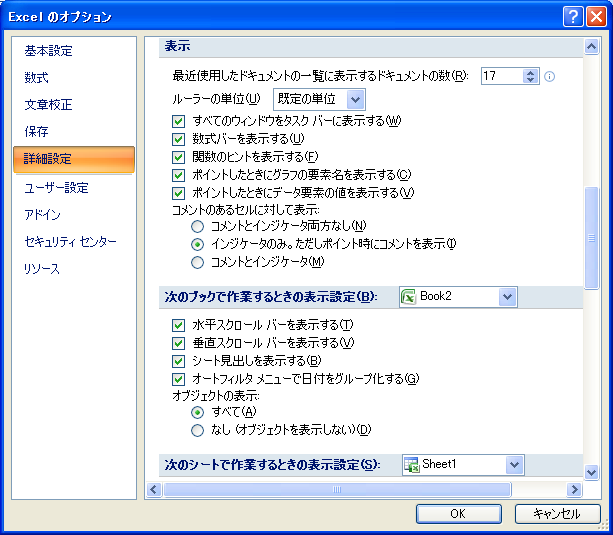Image resolution: width=613 pixels, height=535 pixels.
Task: Toggle グラフの要素名を表示する checkbox
Action: (178, 175)
